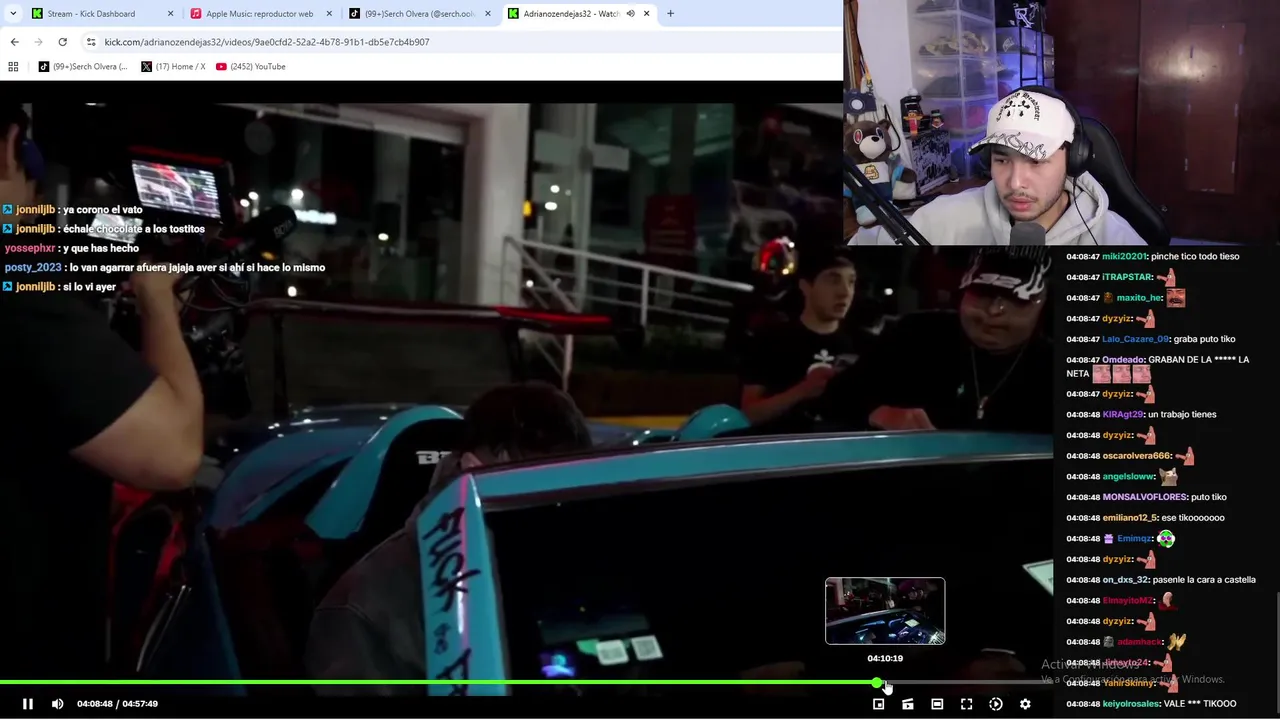The height and width of the screenshot is (720, 1280).
Task: Toggle theater mode in video player
Action: (937, 704)
